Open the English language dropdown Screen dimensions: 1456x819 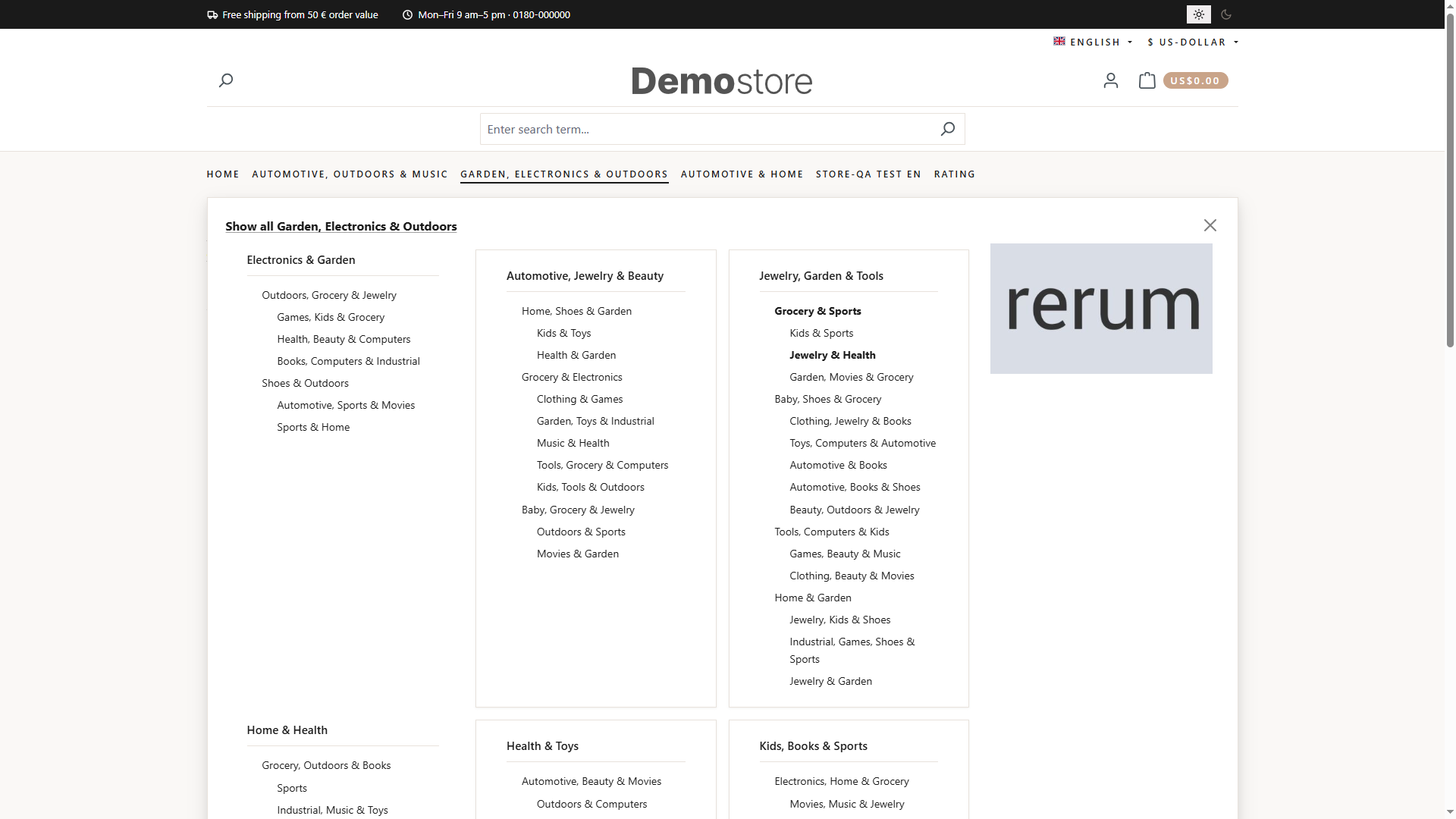pos(1093,42)
